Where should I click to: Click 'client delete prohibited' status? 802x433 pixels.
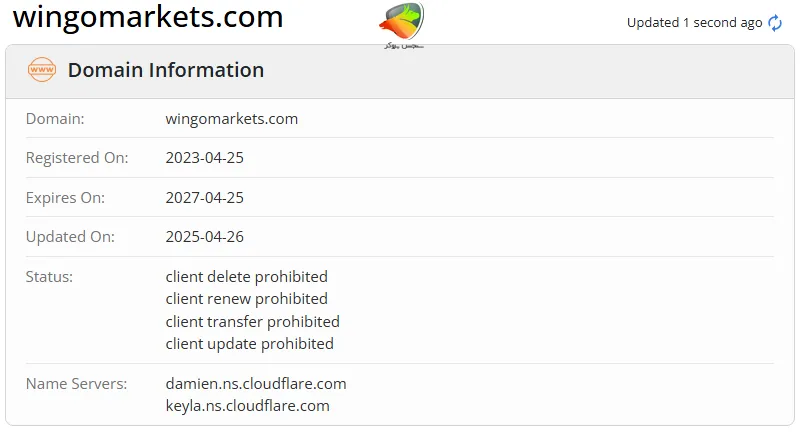[x=246, y=277]
